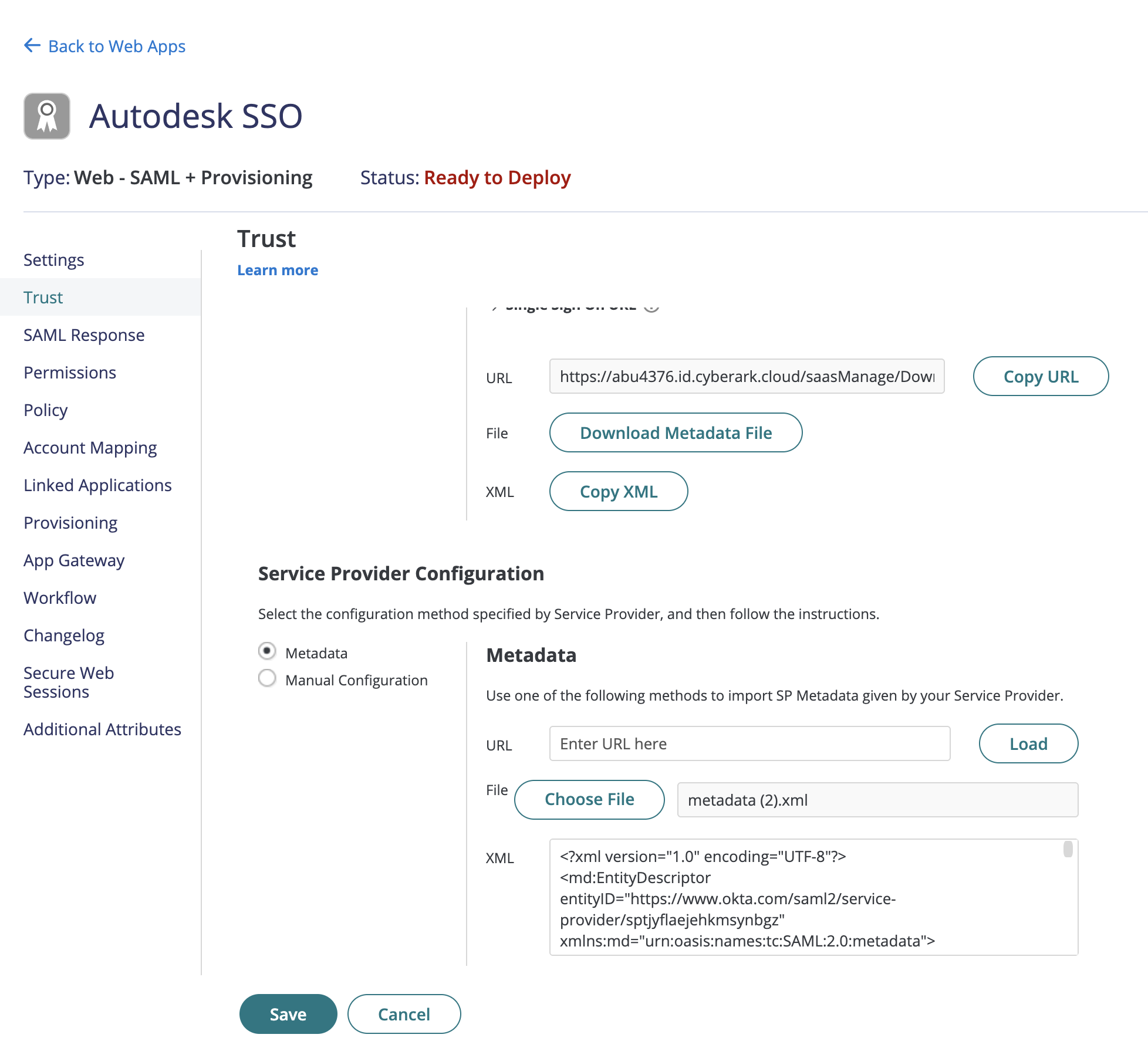The width and height of the screenshot is (1148, 1048).
Task: Open the Settings section
Action: (x=53, y=260)
